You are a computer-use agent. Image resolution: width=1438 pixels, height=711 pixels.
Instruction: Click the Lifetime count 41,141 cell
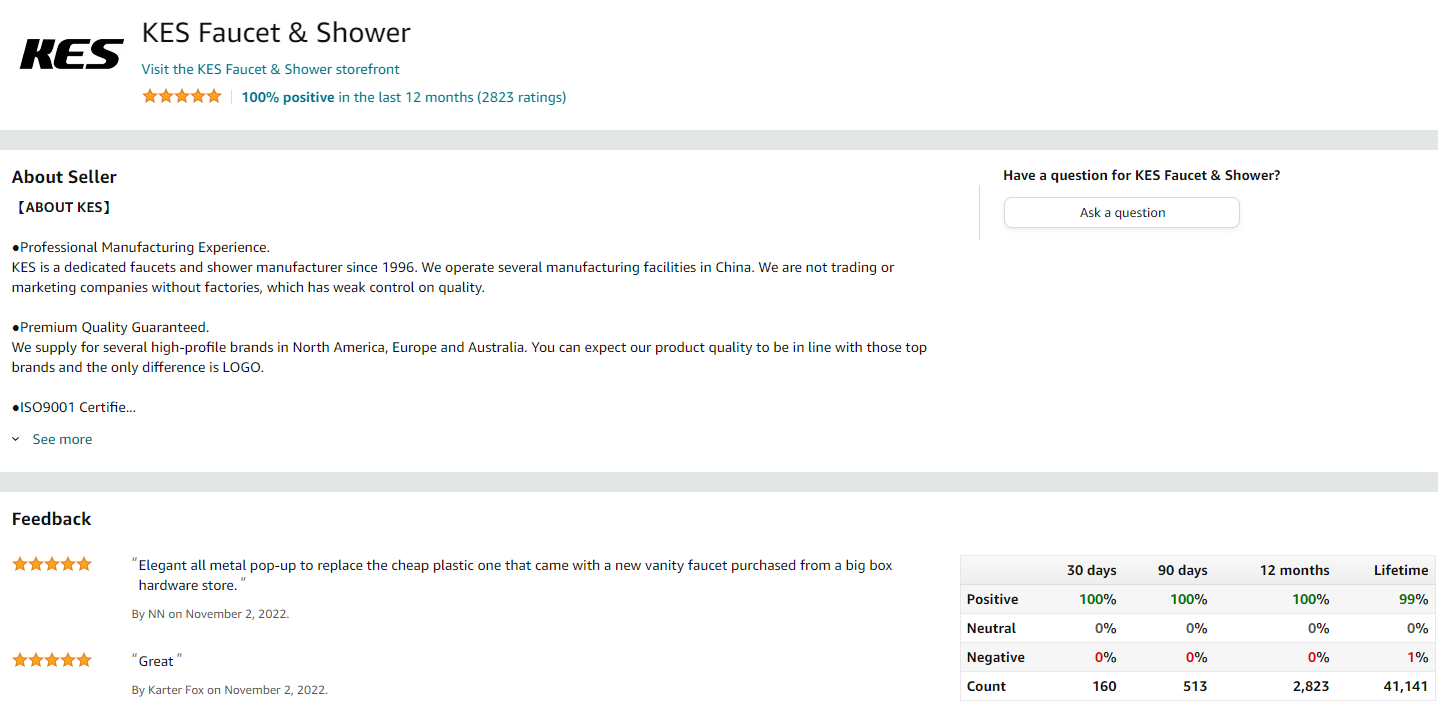point(1404,686)
